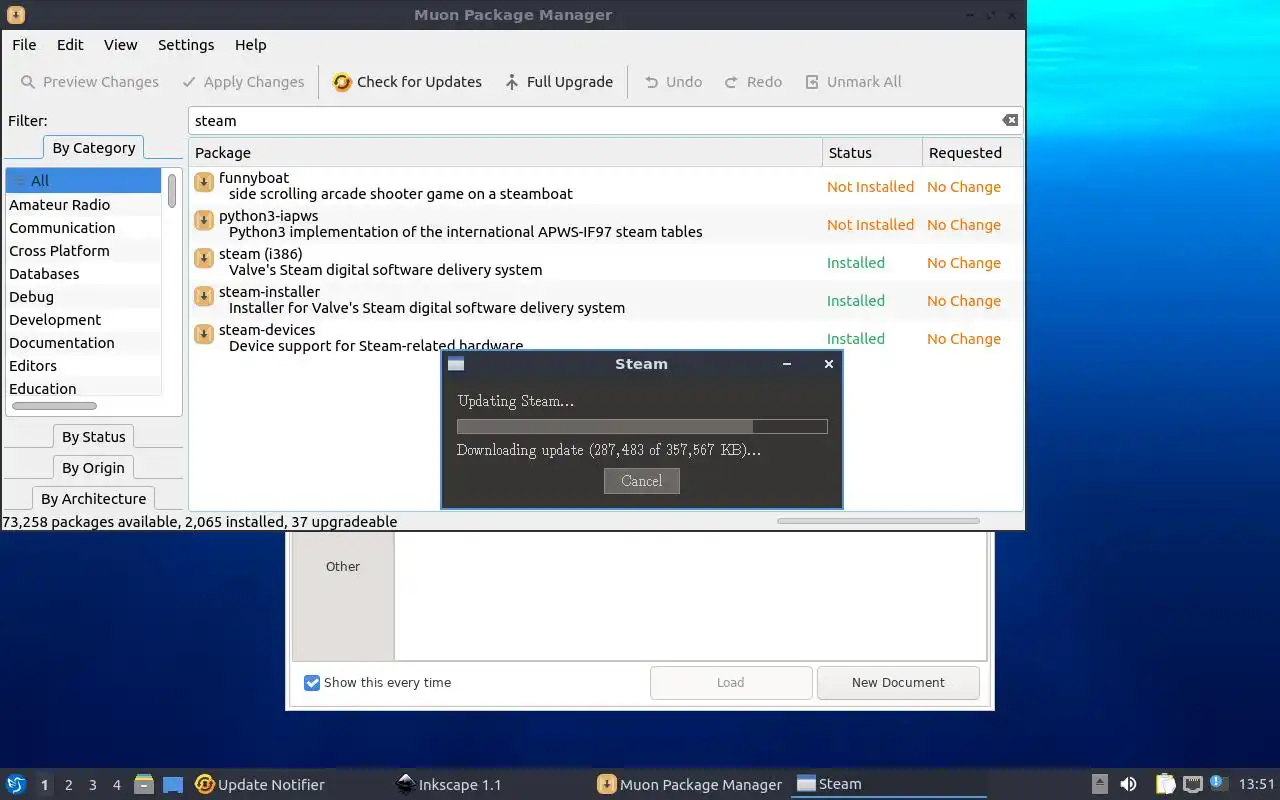Screen dimensions: 1280x800
Task: Cancel the Steam update download
Action: coord(642,481)
